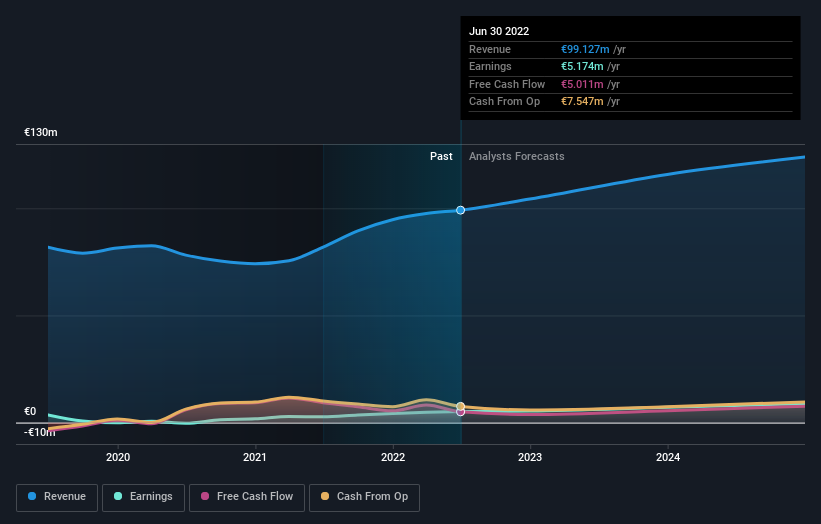The height and width of the screenshot is (524, 821).
Task: Click the €7.547m cash from op value
Action: click(x=582, y=102)
